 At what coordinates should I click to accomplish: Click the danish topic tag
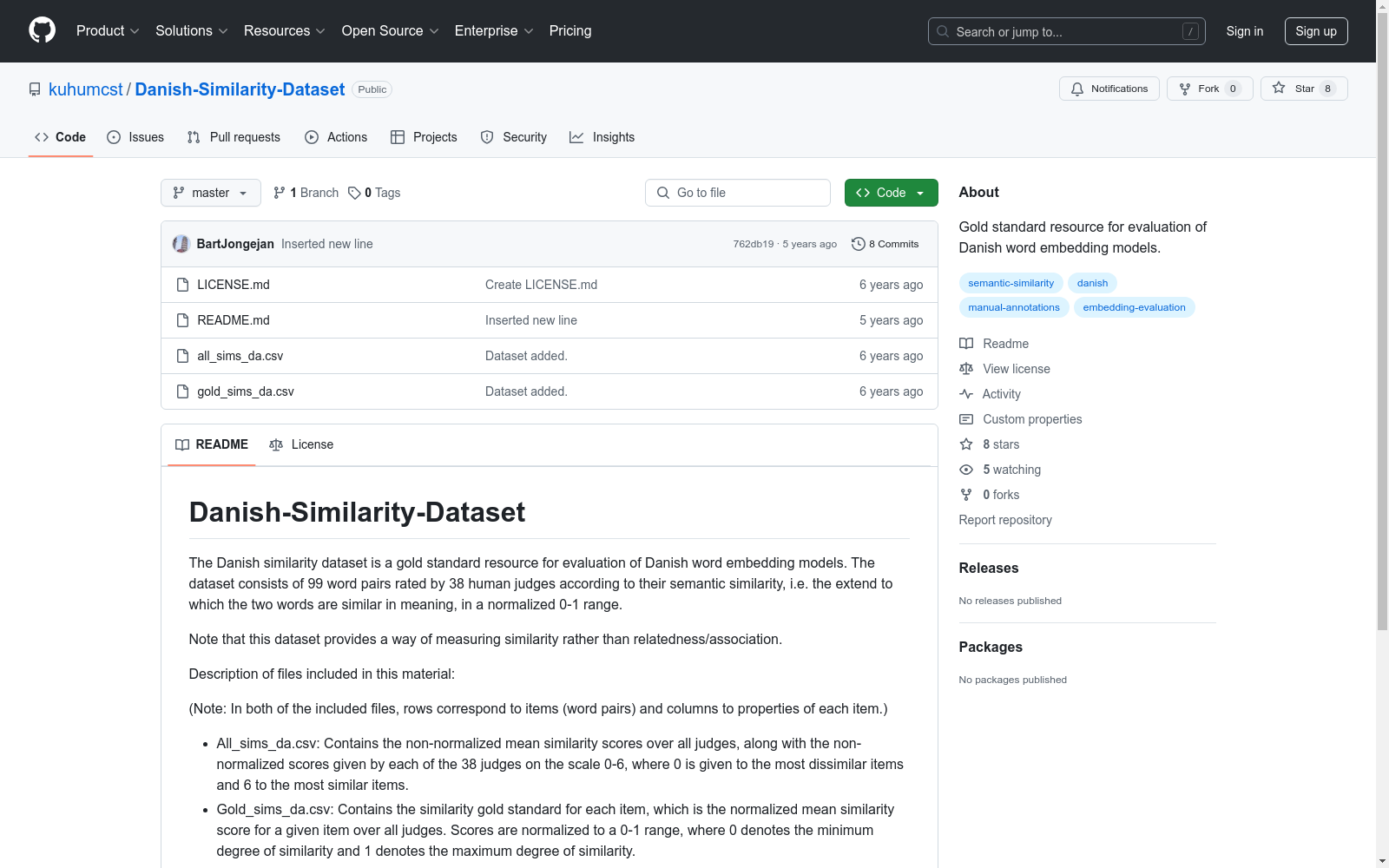point(1092,283)
